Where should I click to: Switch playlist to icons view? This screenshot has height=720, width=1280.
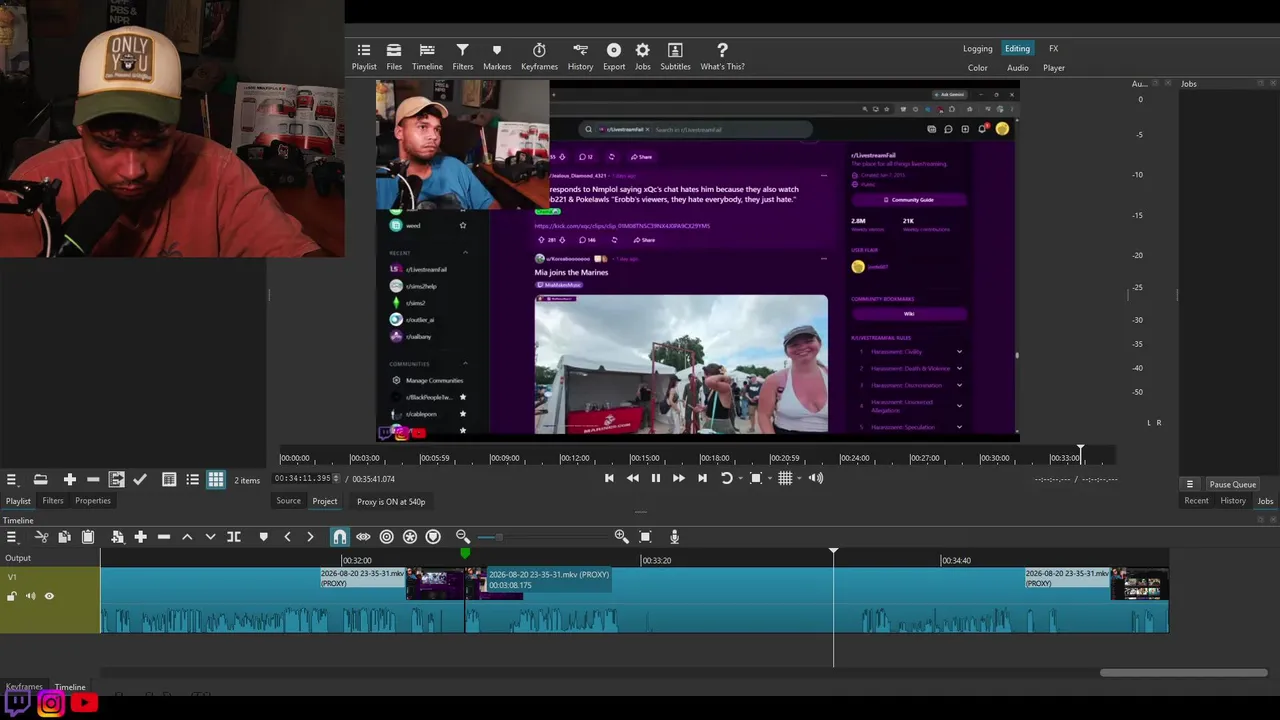pos(216,480)
